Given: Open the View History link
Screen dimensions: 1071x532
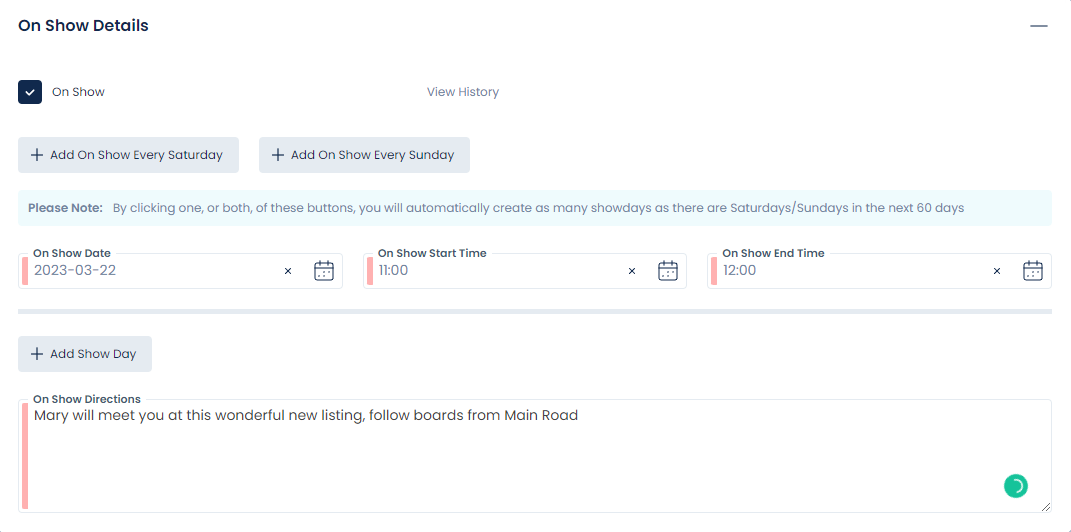Looking at the screenshot, I should click(x=462, y=92).
